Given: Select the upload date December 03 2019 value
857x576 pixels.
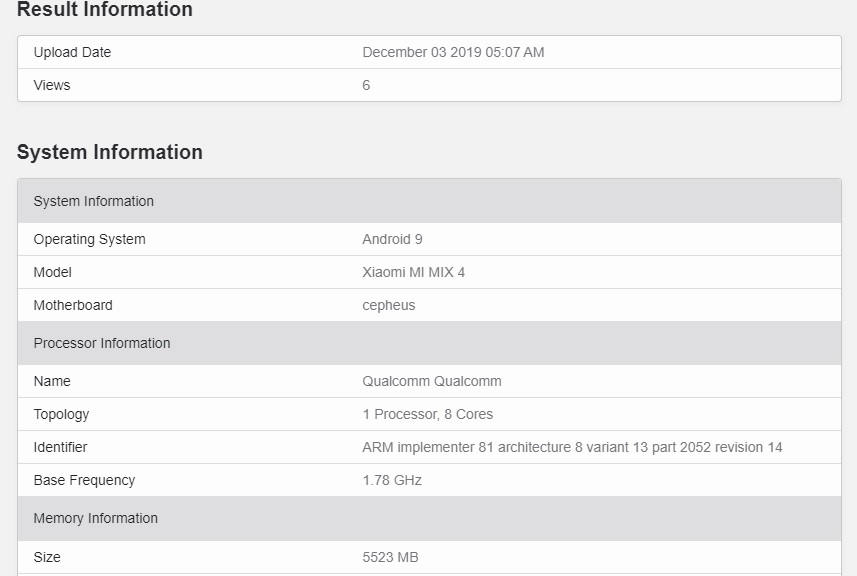Looking at the screenshot, I should (453, 52).
